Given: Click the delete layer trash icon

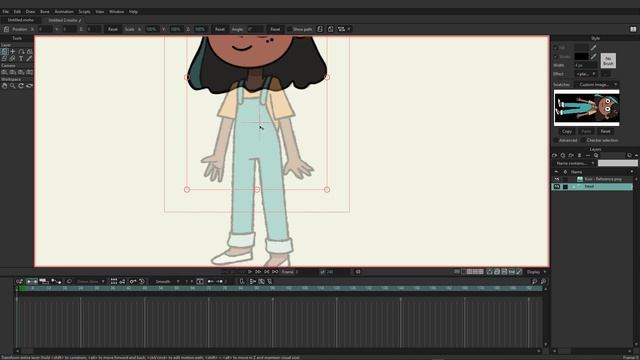Looking at the screenshot, I should tap(580, 156).
